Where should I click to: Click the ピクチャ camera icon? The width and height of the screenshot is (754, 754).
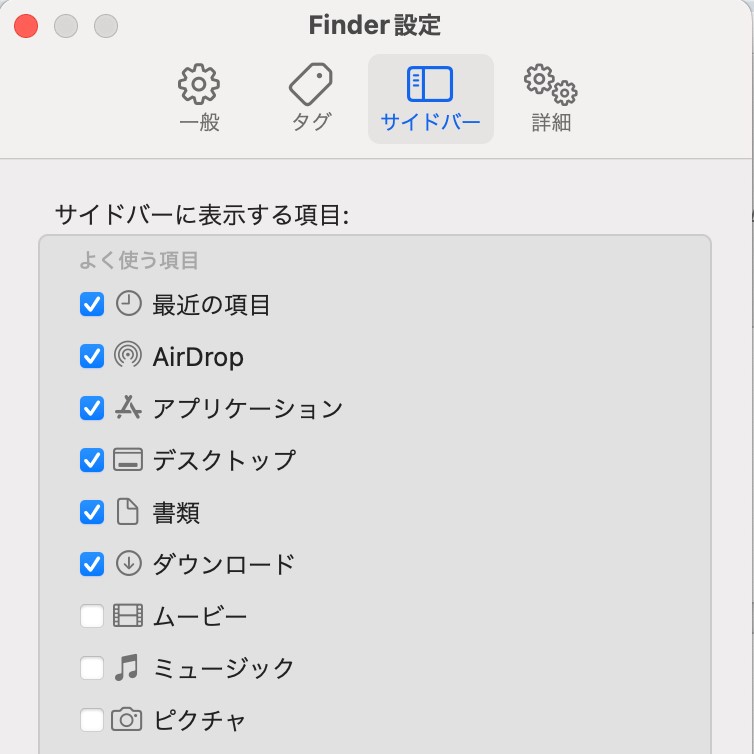[x=127, y=719]
